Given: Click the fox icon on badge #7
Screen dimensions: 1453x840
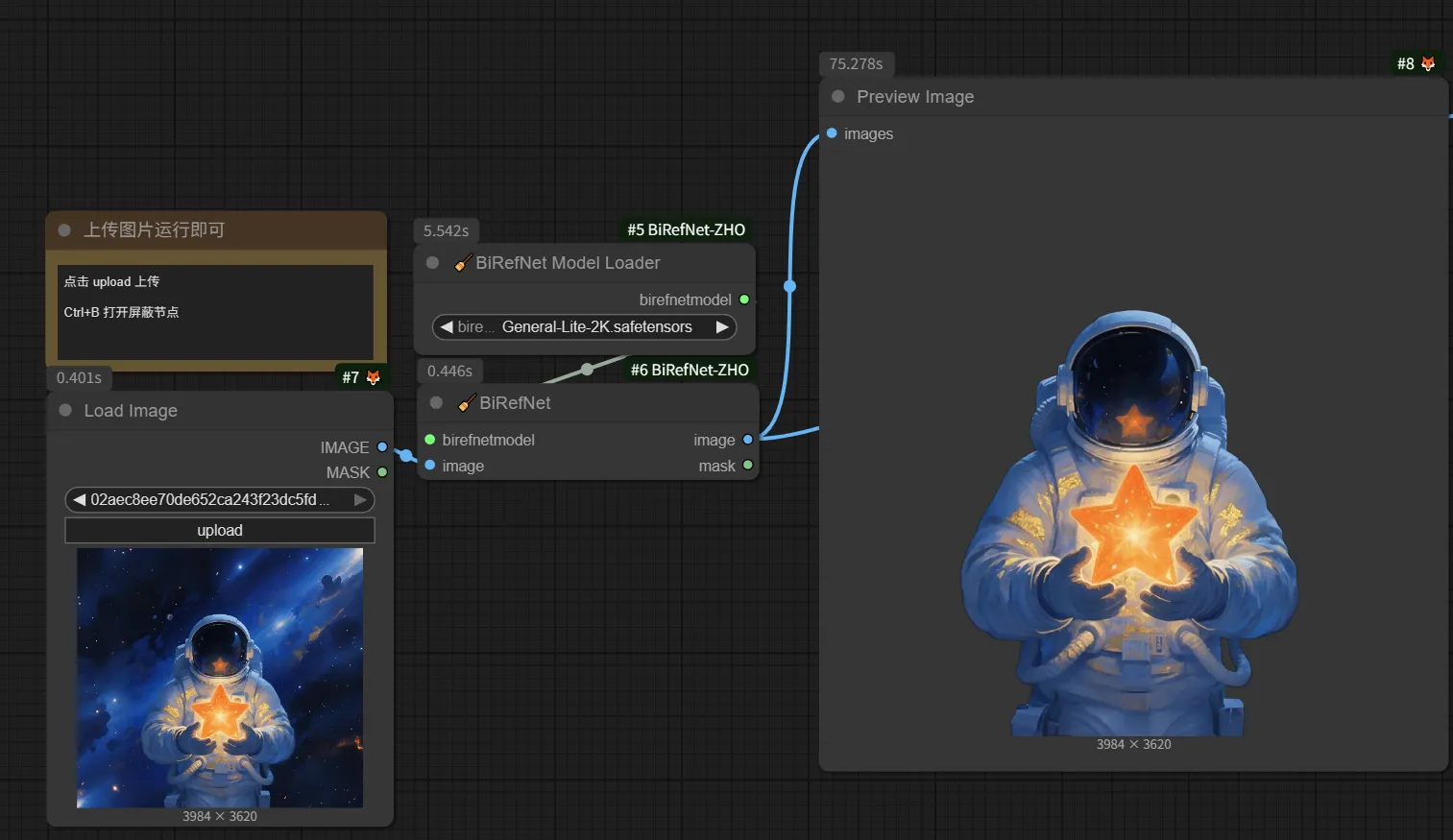Looking at the screenshot, I should coord(373,378).
